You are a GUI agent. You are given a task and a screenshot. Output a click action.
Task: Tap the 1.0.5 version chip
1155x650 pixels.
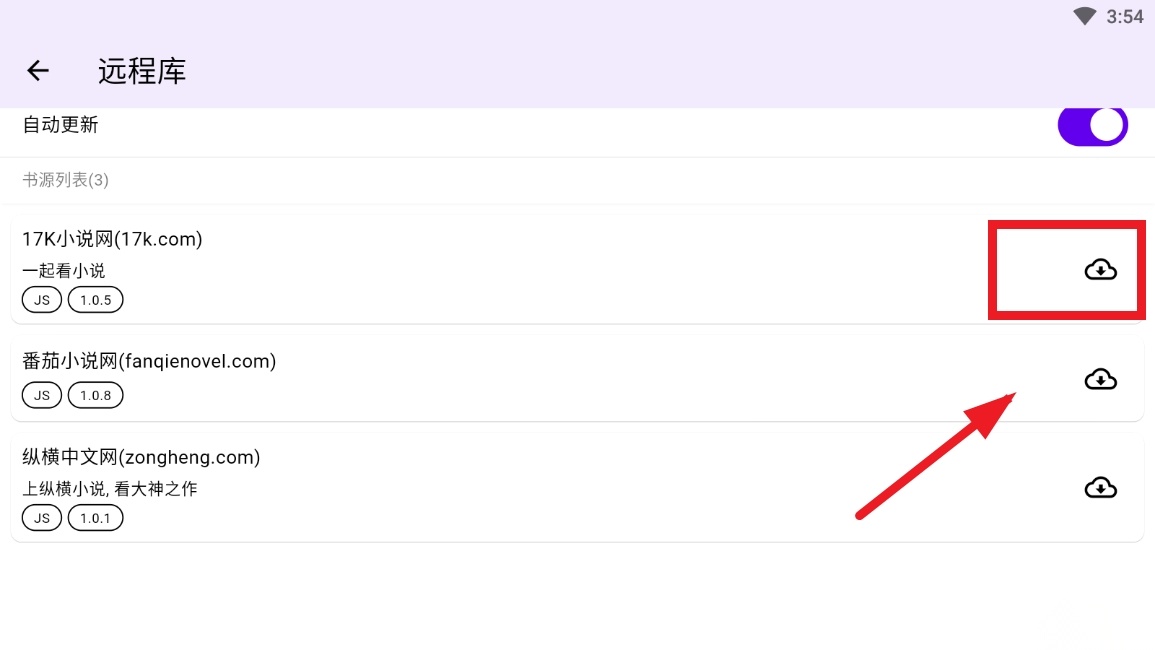(96, 300)
